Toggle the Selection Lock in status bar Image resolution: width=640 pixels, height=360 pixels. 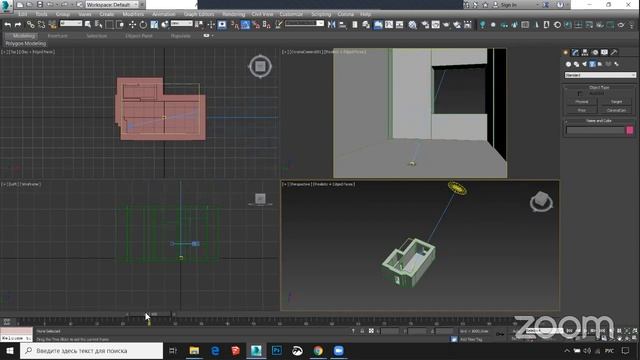pos(362,331)
